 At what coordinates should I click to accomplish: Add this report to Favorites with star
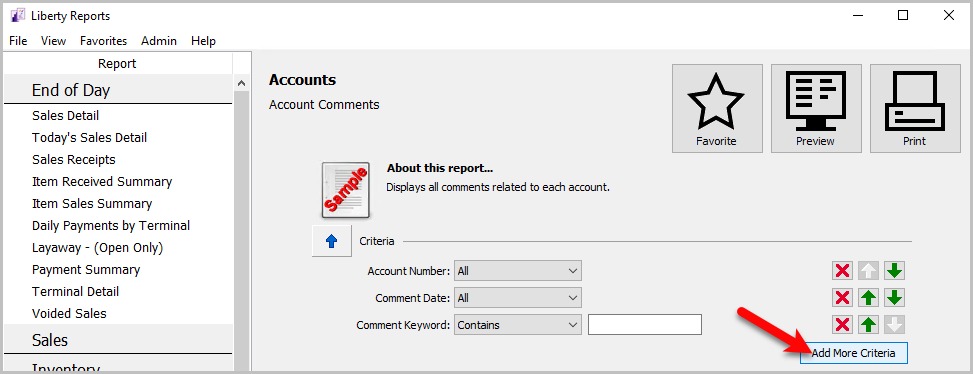point(717,108)
